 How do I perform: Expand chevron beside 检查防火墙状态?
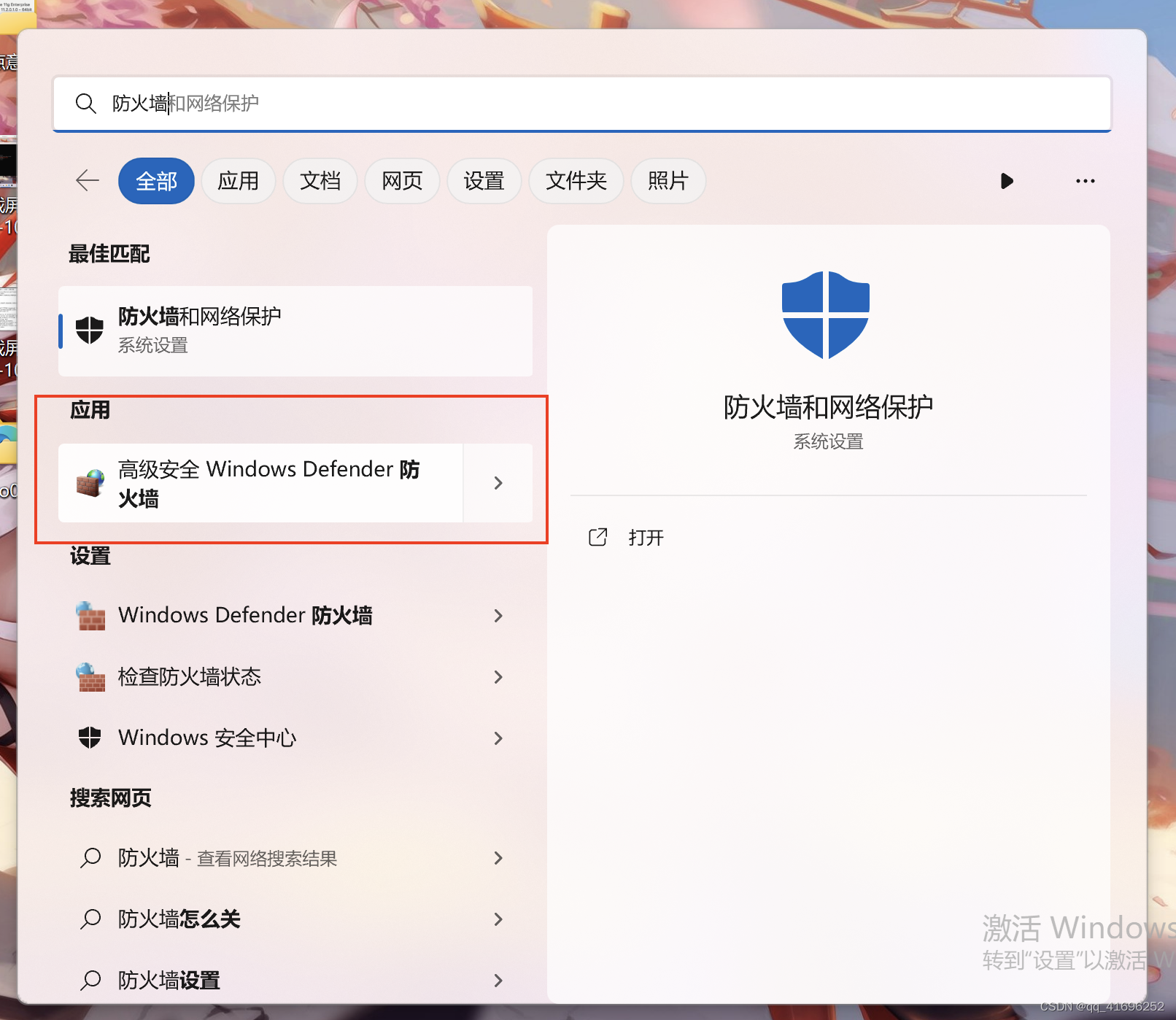click(x=498, y=677)
